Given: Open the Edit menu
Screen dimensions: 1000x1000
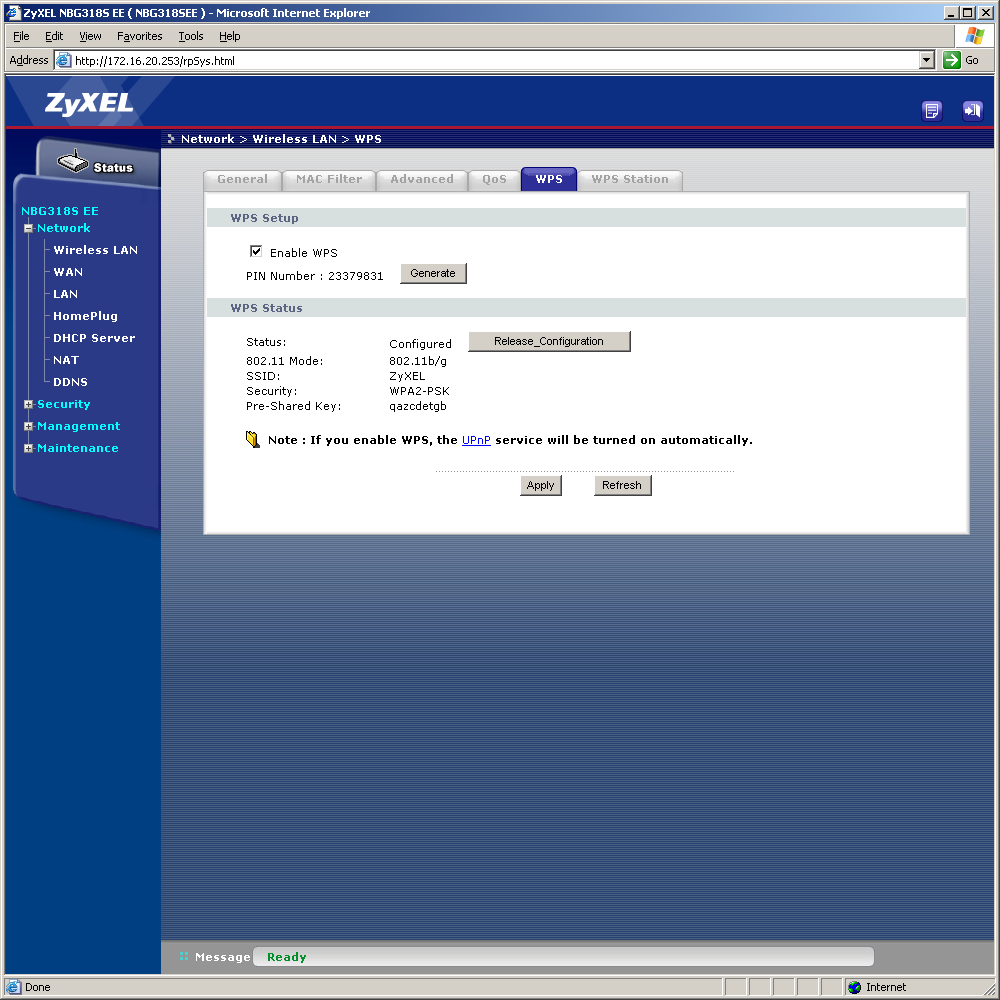Looking at the screenshot, I should (54, 36).
